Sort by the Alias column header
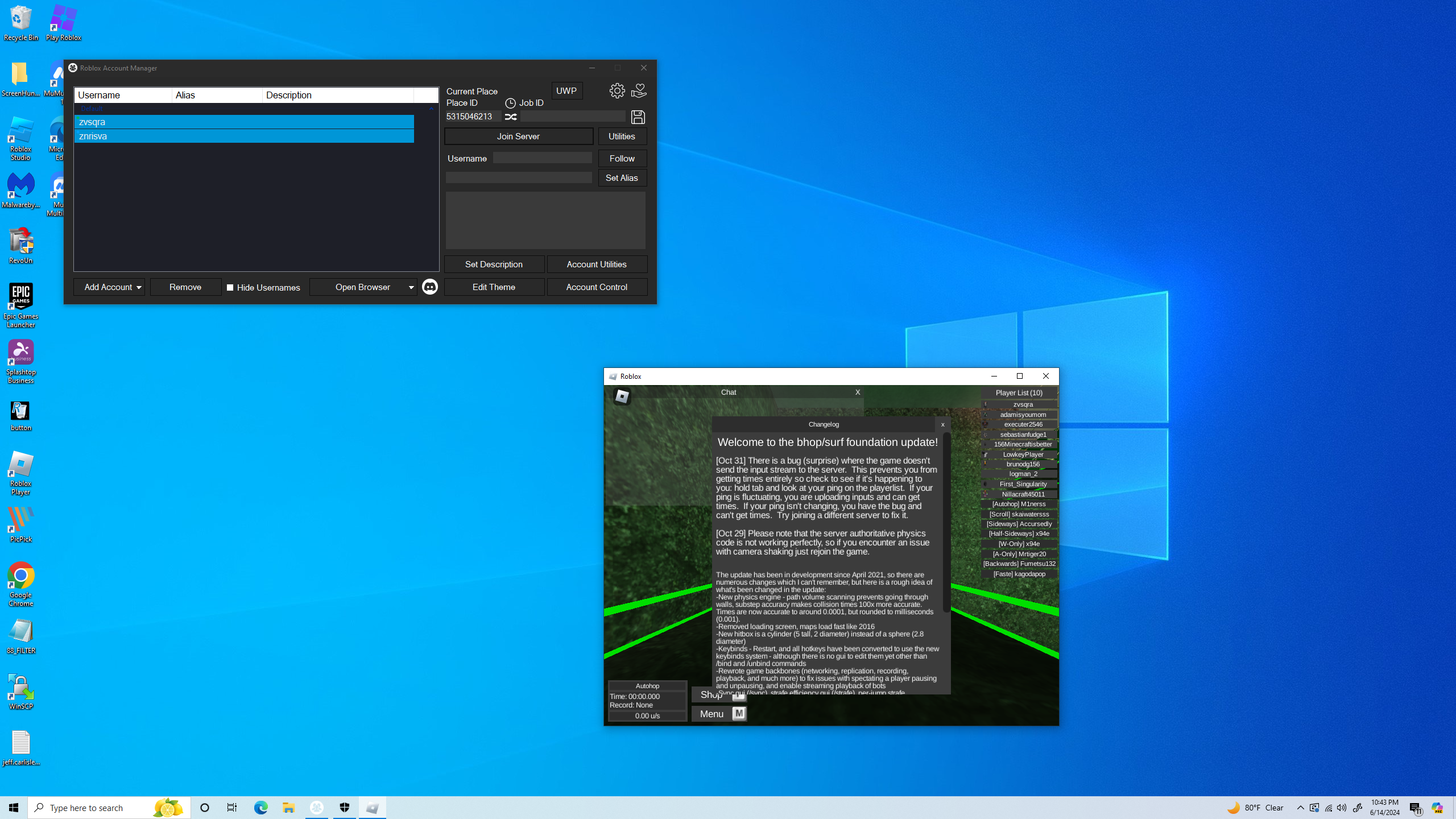1456x819 pixels. pos(217,95)
